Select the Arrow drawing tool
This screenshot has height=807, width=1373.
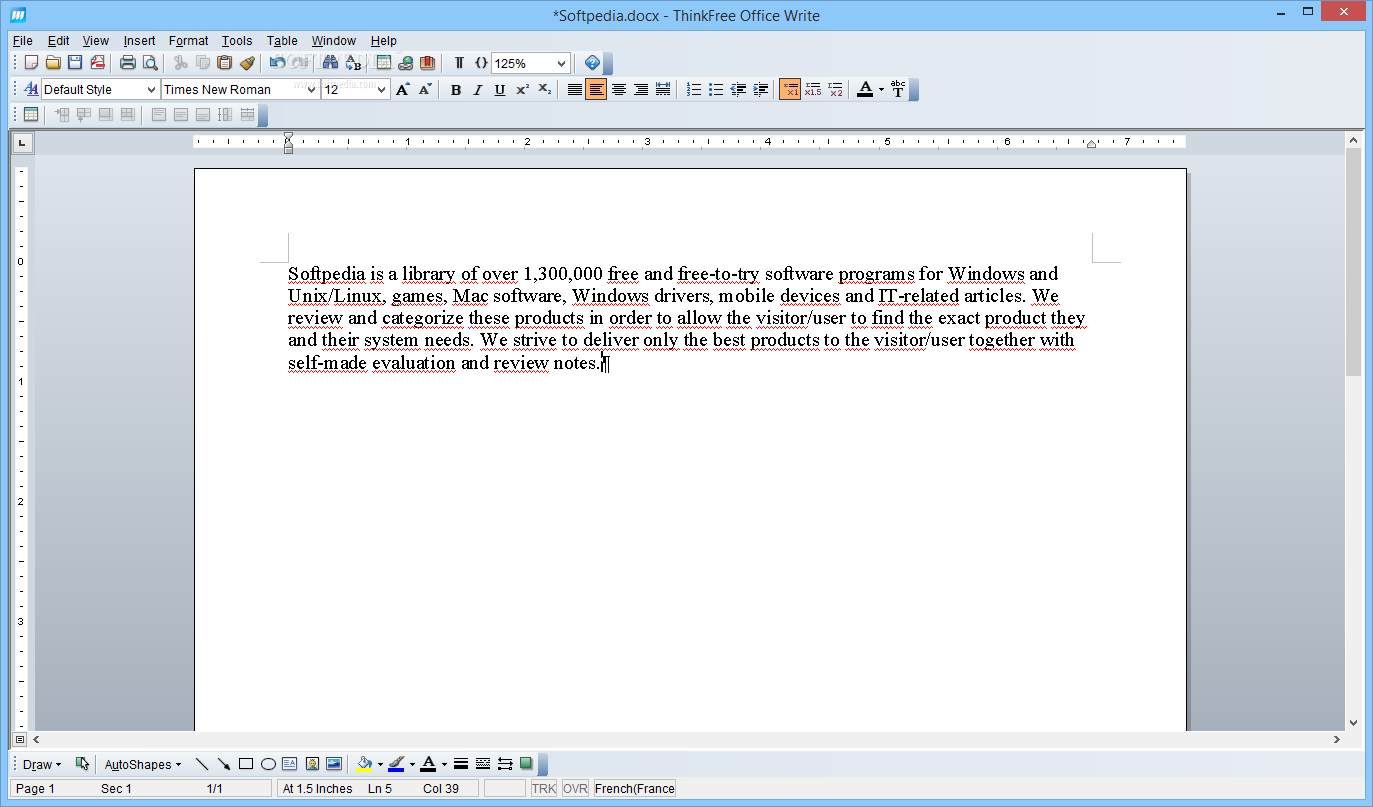(x=224, y=764)
